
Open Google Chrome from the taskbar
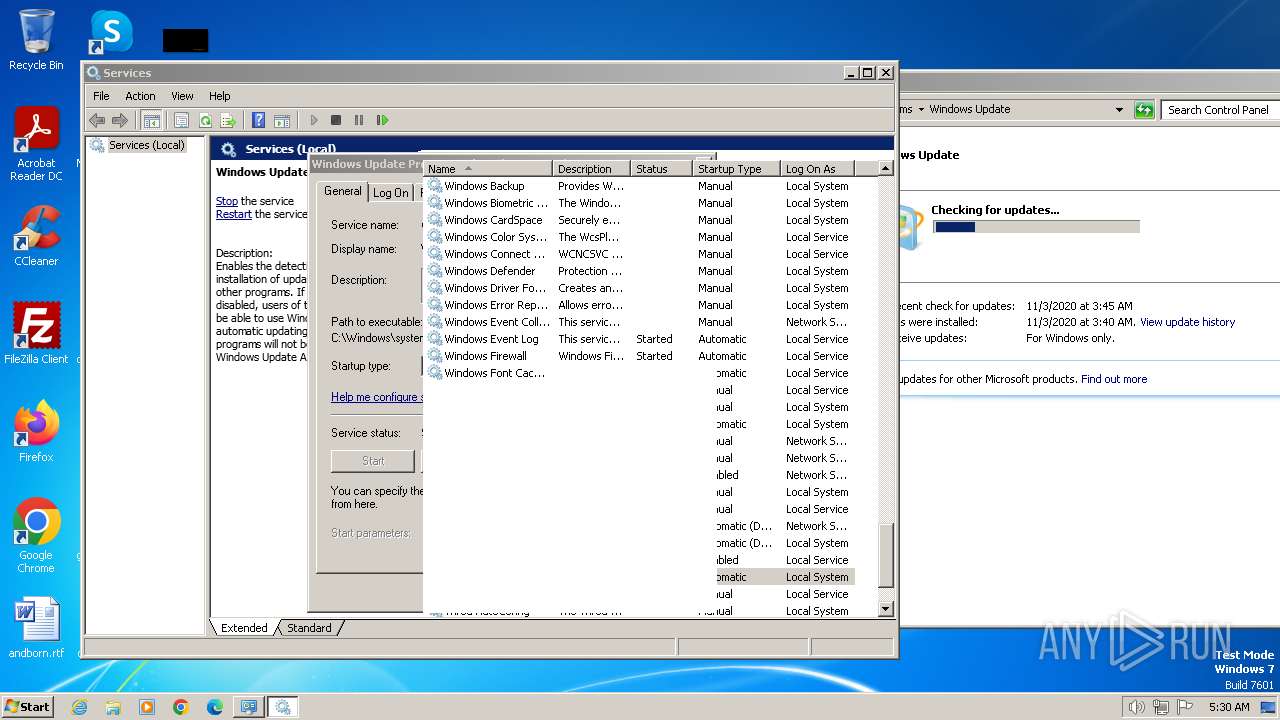click(181, 707)
